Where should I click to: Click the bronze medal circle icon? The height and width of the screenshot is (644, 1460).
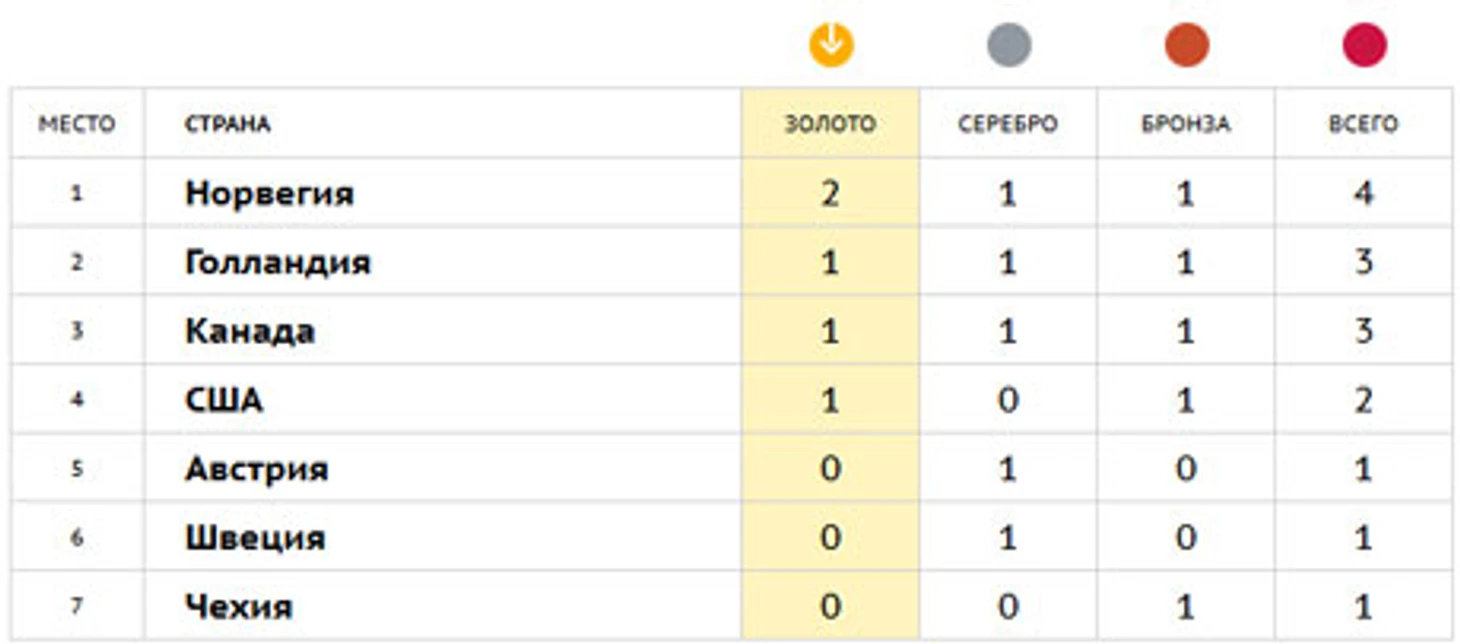coord(1187,46)
